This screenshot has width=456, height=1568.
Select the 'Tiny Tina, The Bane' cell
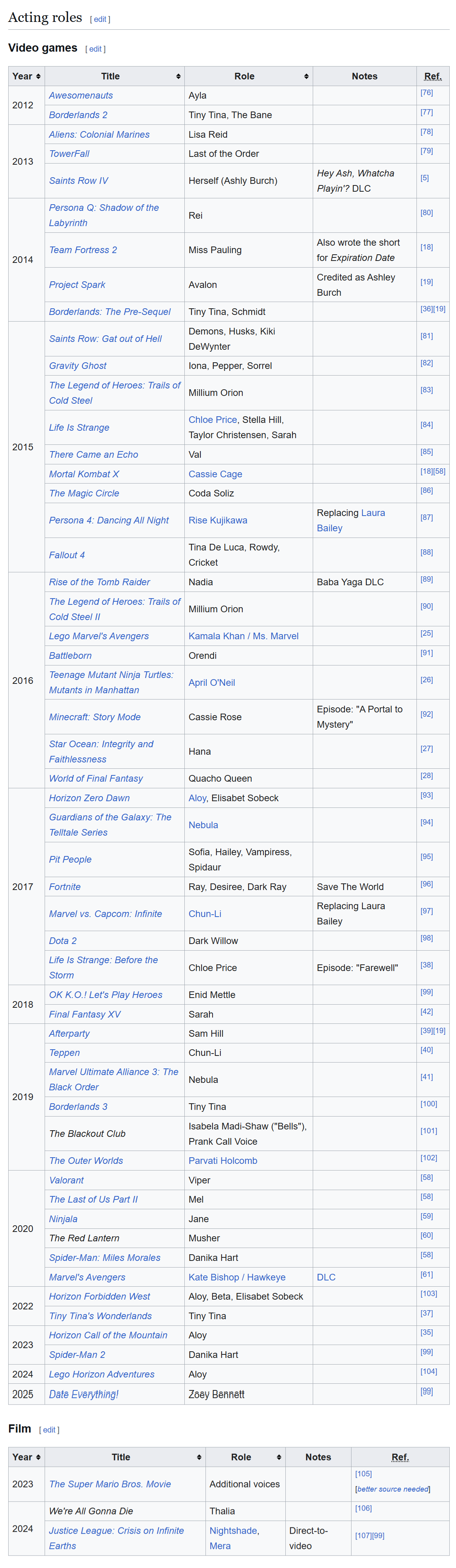pyautogui.click(x=249, y=115)
